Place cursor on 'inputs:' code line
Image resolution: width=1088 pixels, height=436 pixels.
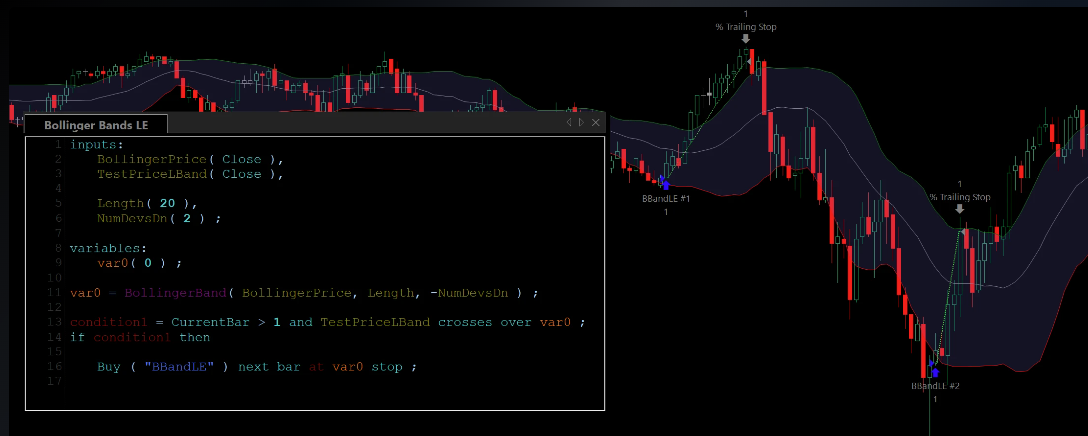click(x=96, y=144)
